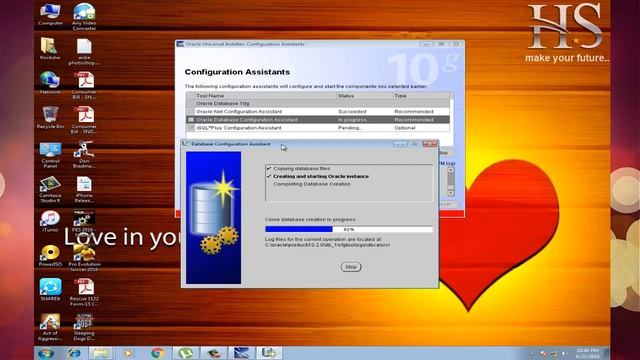Click the 'Succeeded' status cell

pyautogui.click(x=352, y=111)
